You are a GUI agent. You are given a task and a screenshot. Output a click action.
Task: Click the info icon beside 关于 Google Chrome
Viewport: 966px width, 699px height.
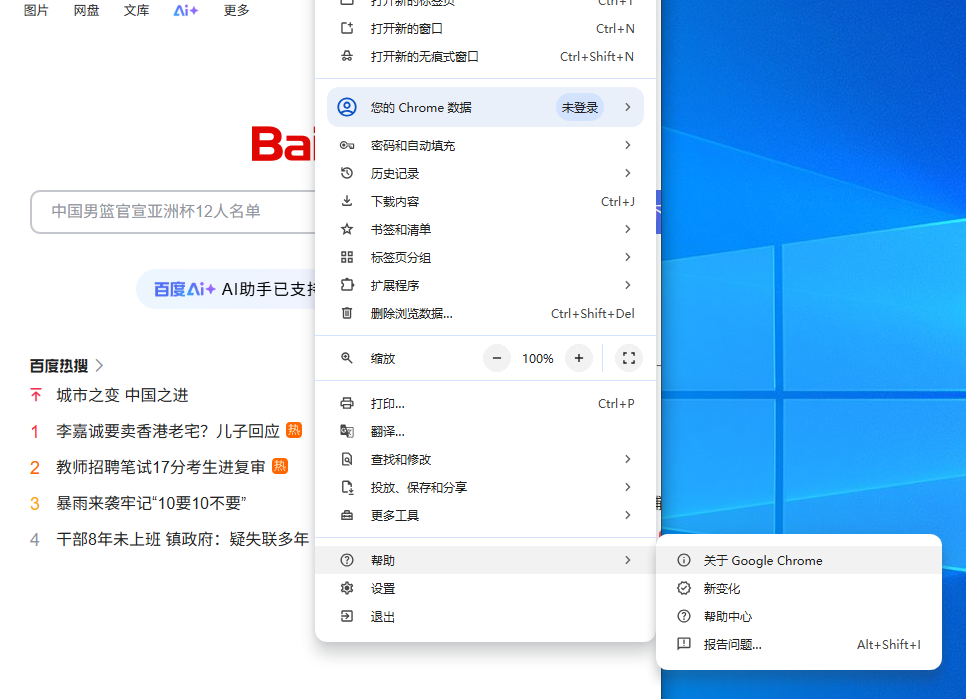683,560
